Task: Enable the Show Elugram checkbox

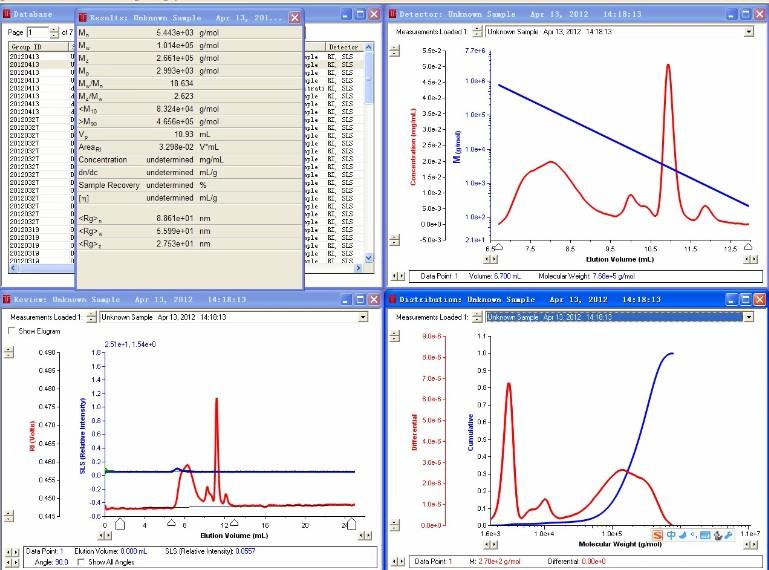Action: pos(11,331)
